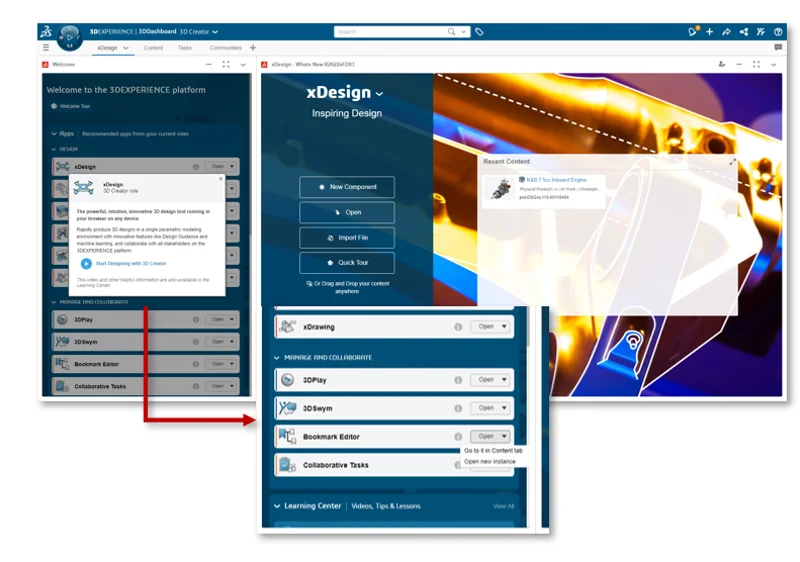Collapse the Learning Center section
Screen dimensions: 800x562
click(x=277, y=506)
